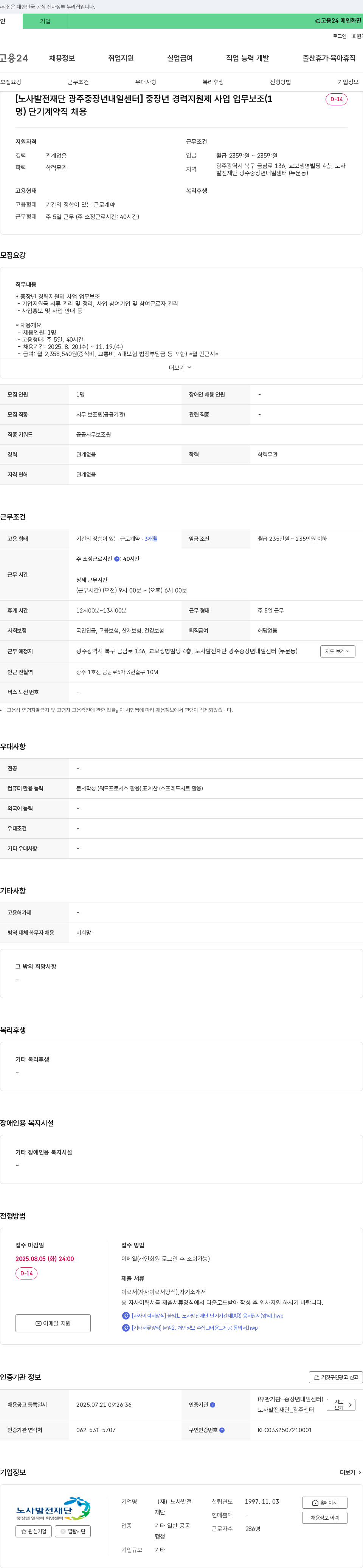Open 지도 보기 for 근무 예정지
The width and height of the screenshot is (363, 1568).
click(x=337, y=651)
